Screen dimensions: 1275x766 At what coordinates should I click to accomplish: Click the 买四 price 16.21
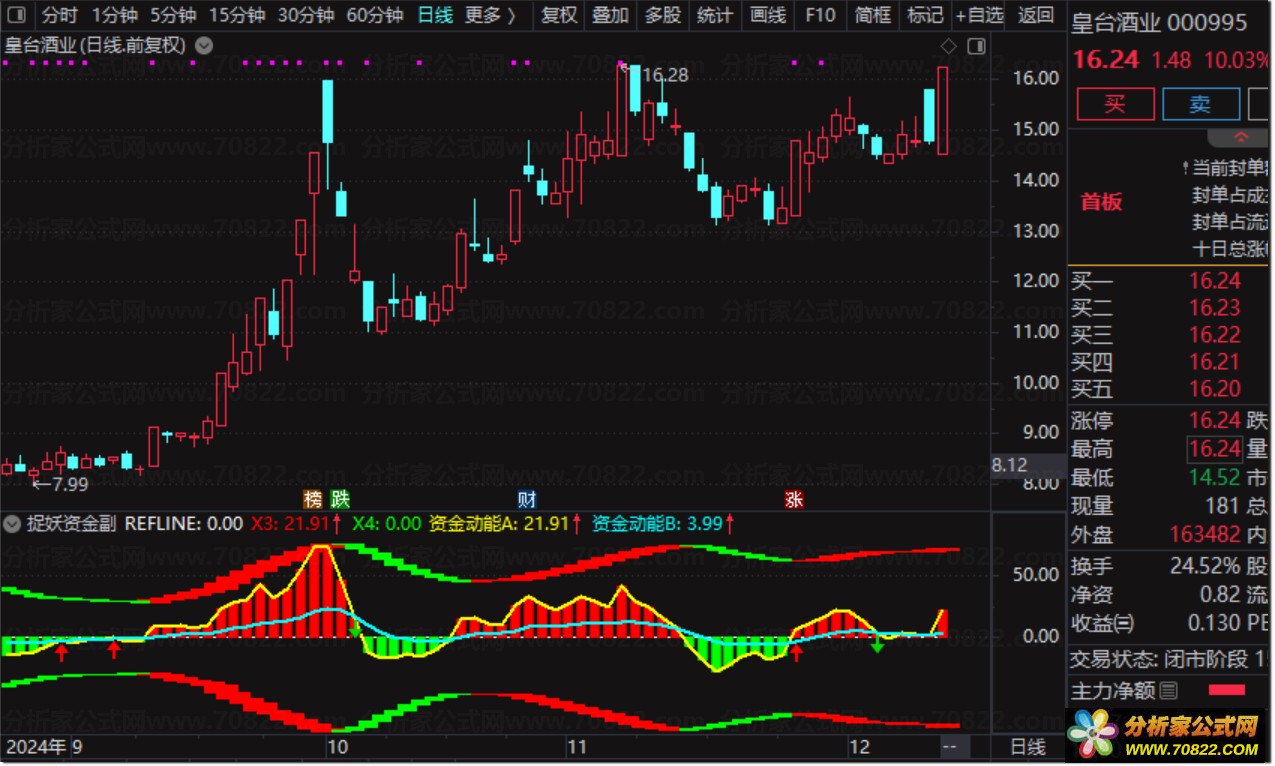tap(1214, 362)
